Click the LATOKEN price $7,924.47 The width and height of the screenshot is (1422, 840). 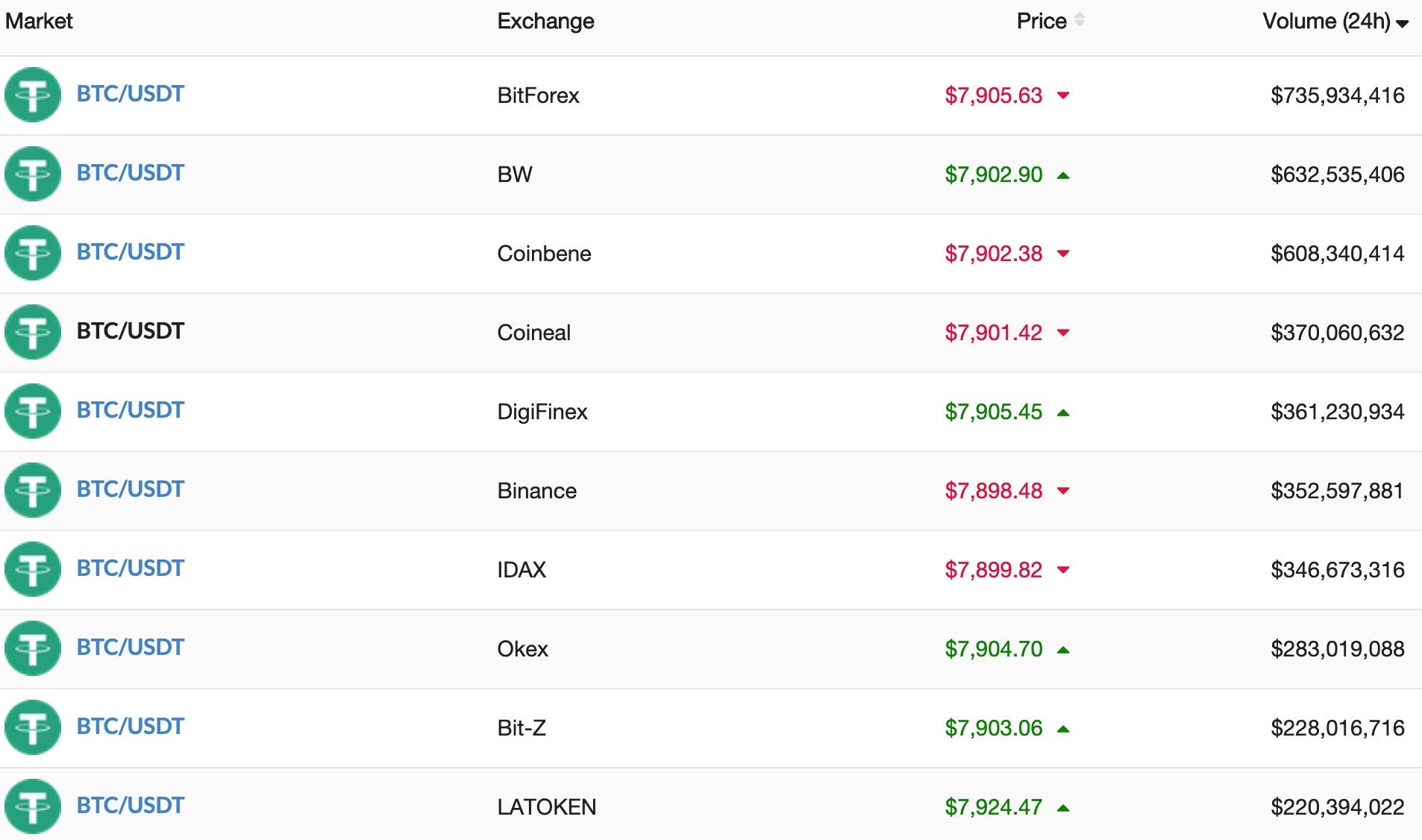[993, 807]
